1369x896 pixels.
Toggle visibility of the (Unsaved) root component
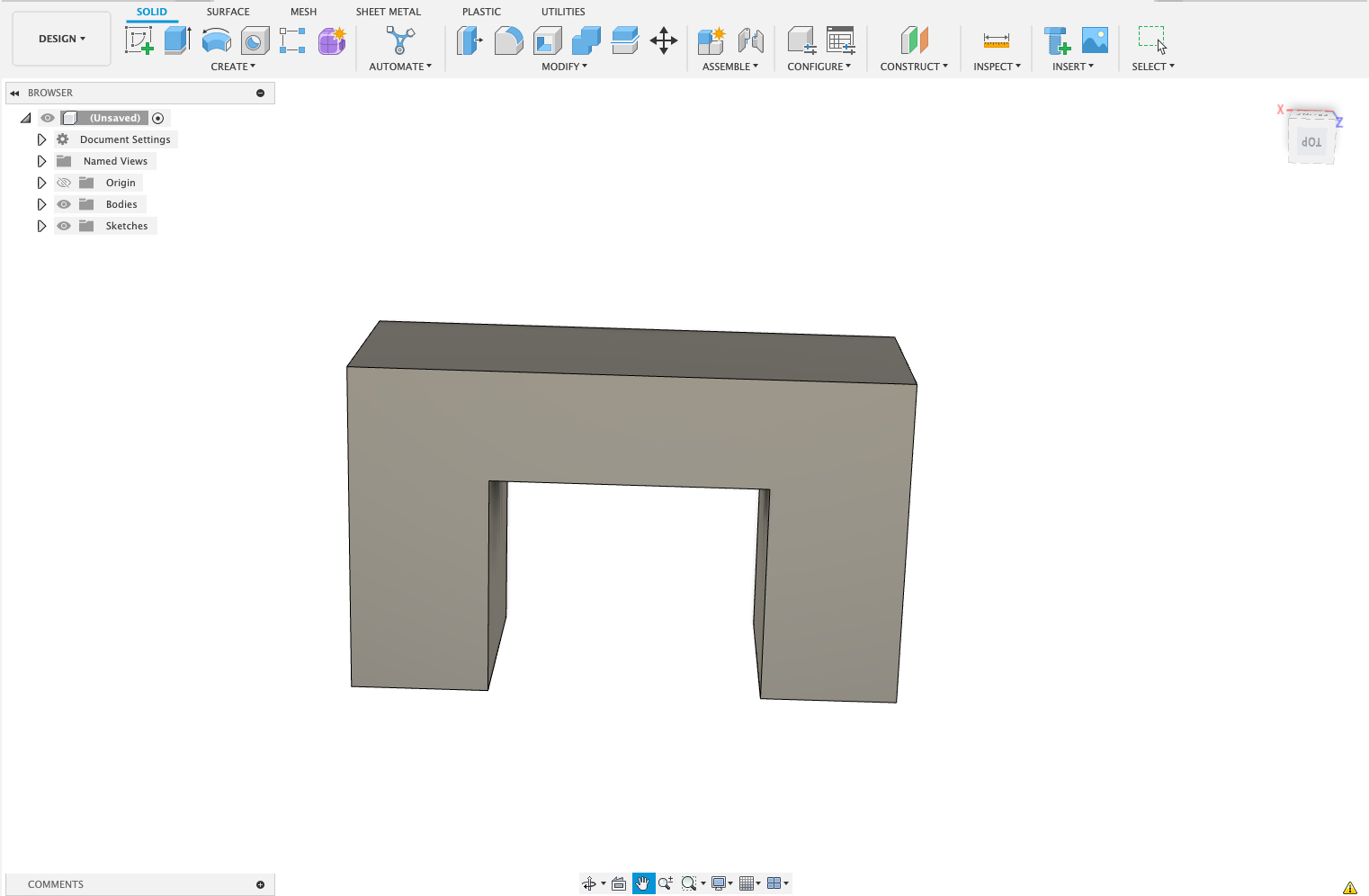(48, 118)
